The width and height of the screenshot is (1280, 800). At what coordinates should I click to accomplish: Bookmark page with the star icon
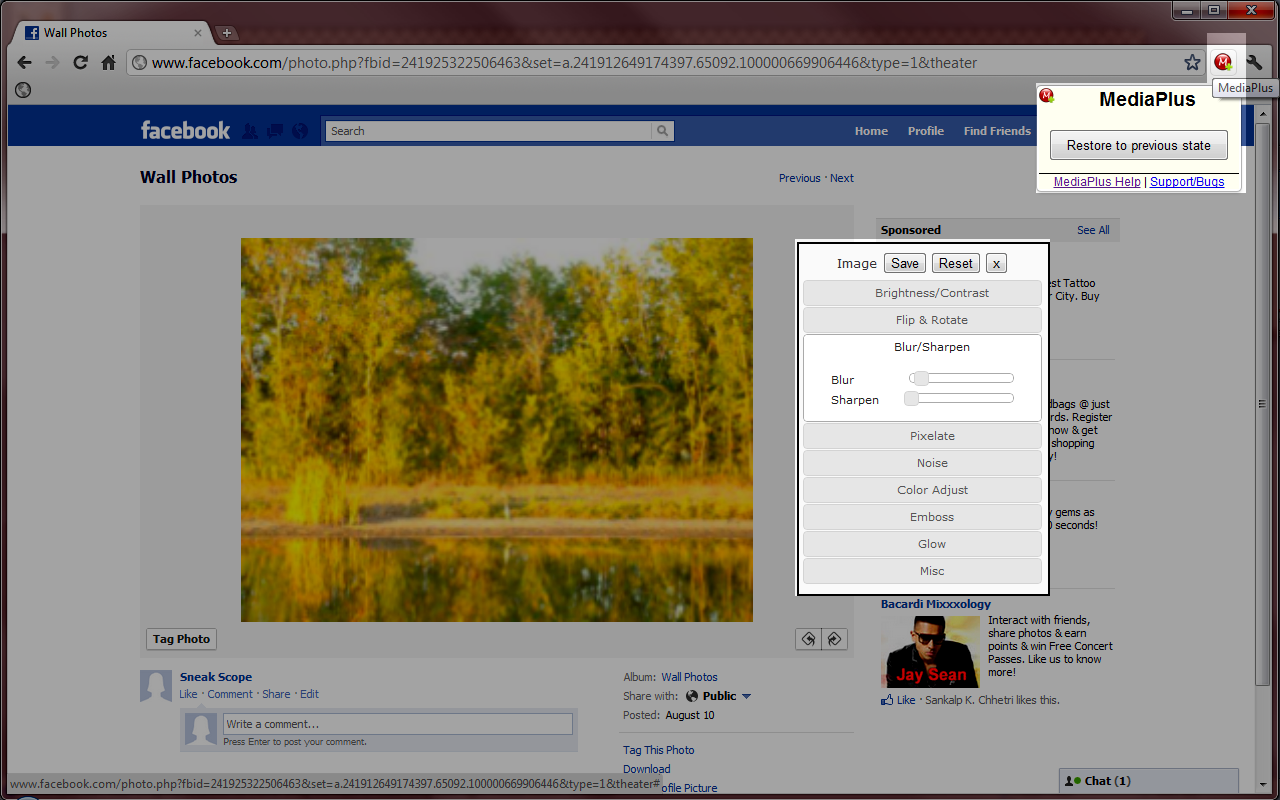[1192, 62]
